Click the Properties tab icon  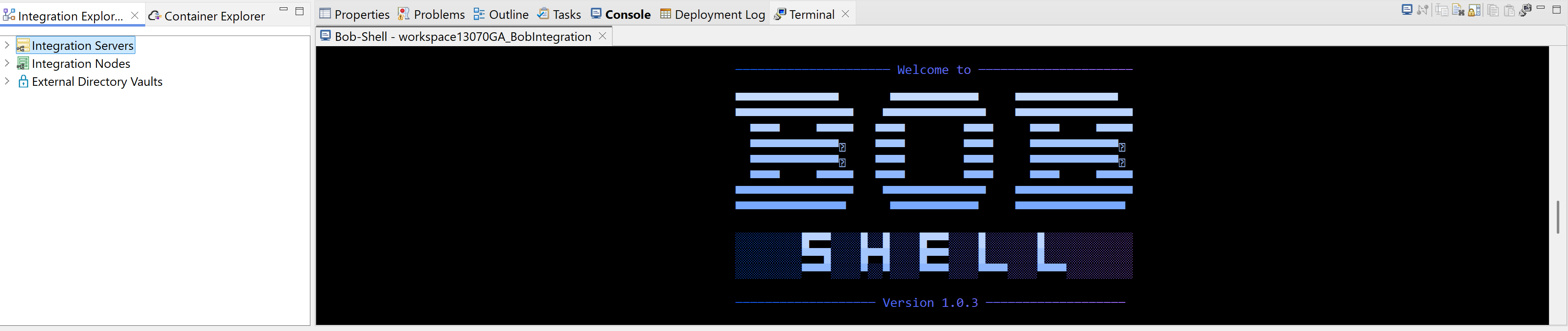click(325, 13)
